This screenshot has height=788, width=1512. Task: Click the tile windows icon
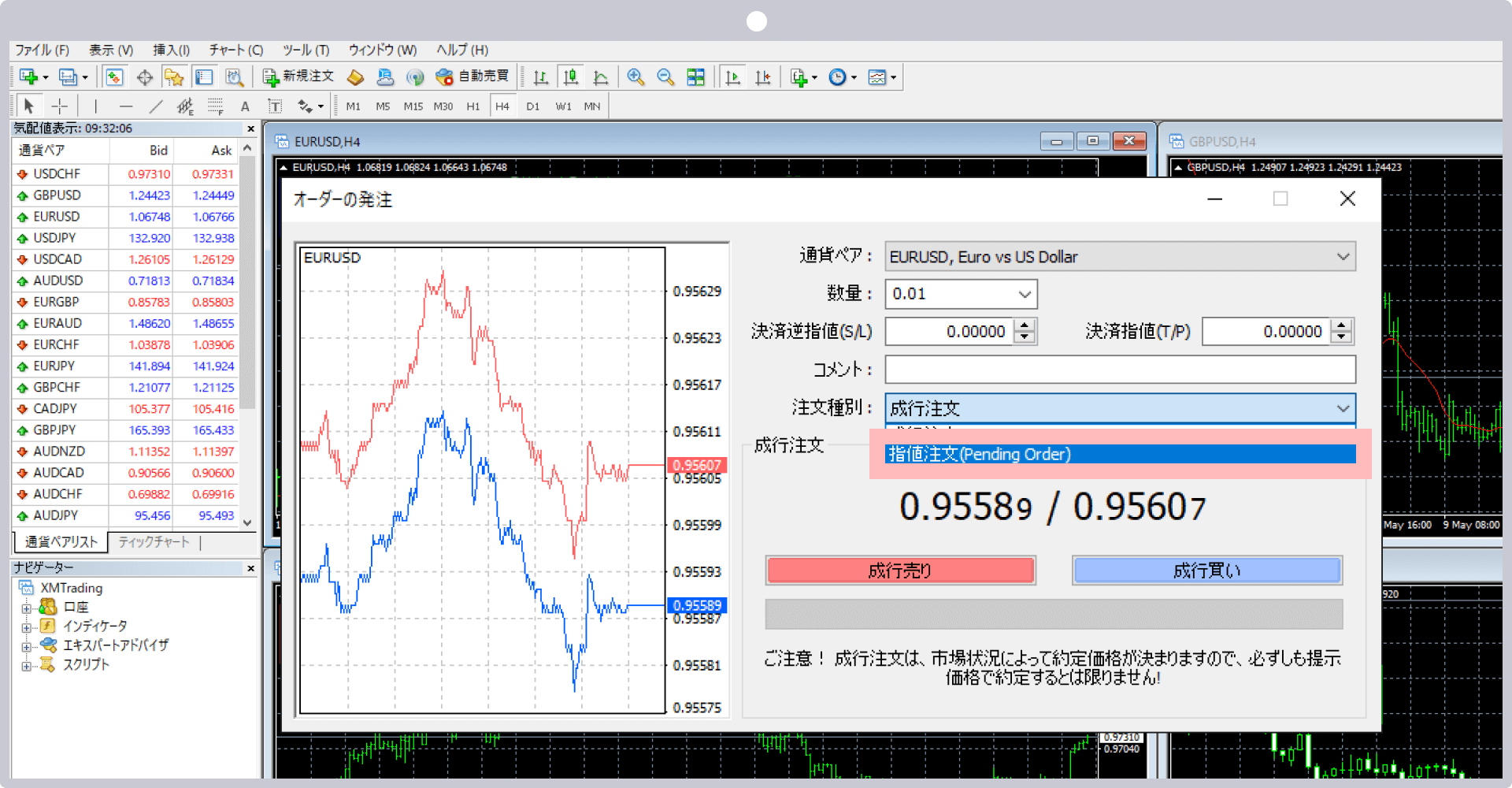pos(696,76)
